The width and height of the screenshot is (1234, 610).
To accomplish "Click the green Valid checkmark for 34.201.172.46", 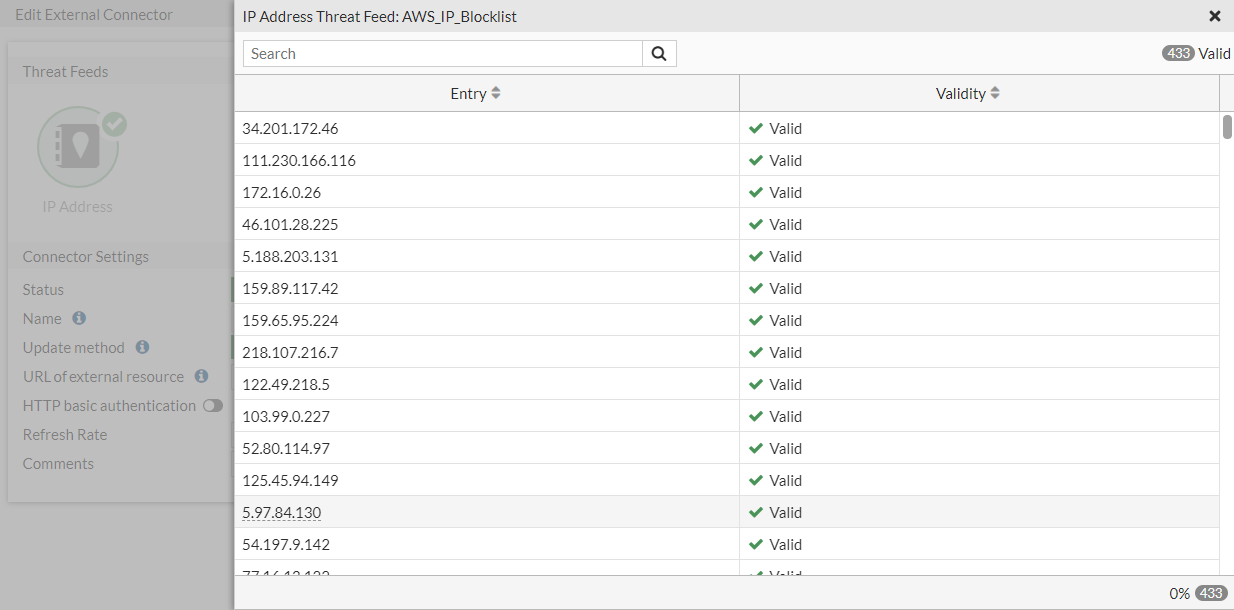I will (753, 128).
